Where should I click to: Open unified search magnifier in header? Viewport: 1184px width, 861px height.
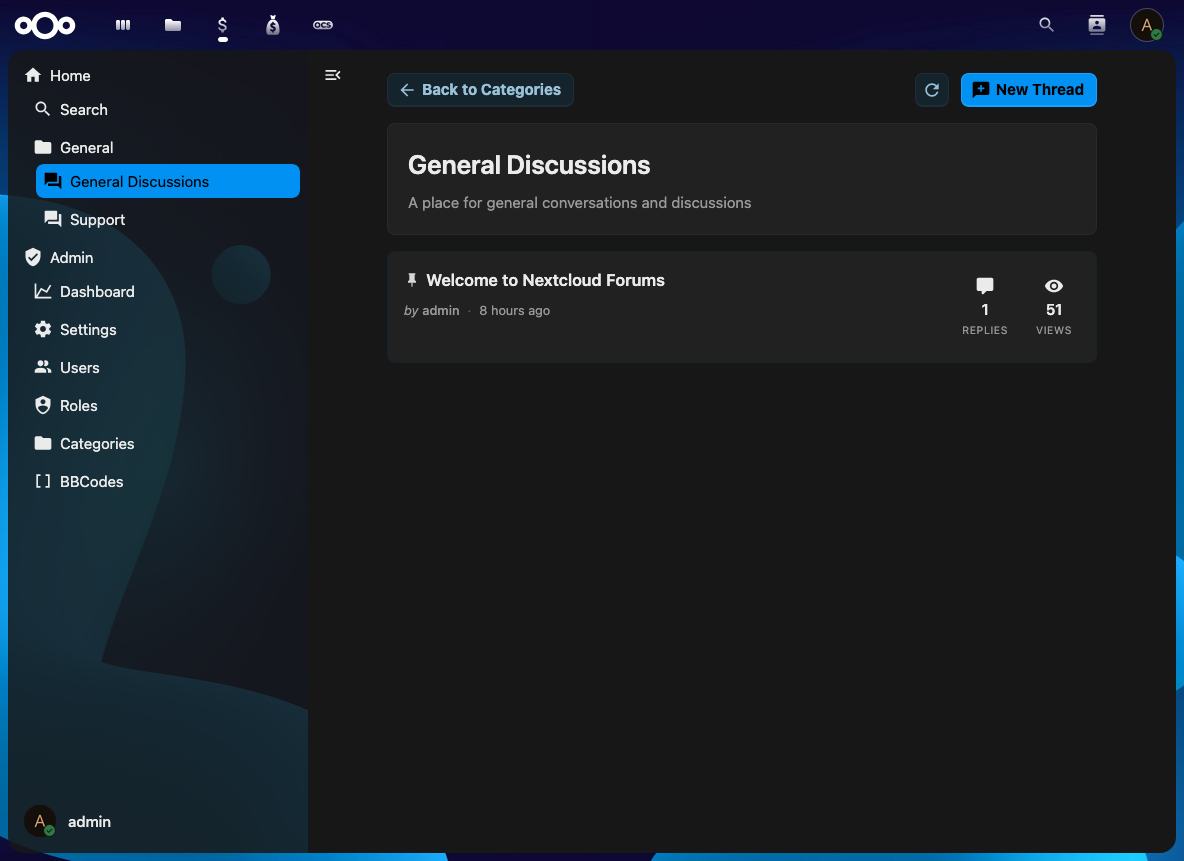pyautogui.click(x=1046, y=25)
